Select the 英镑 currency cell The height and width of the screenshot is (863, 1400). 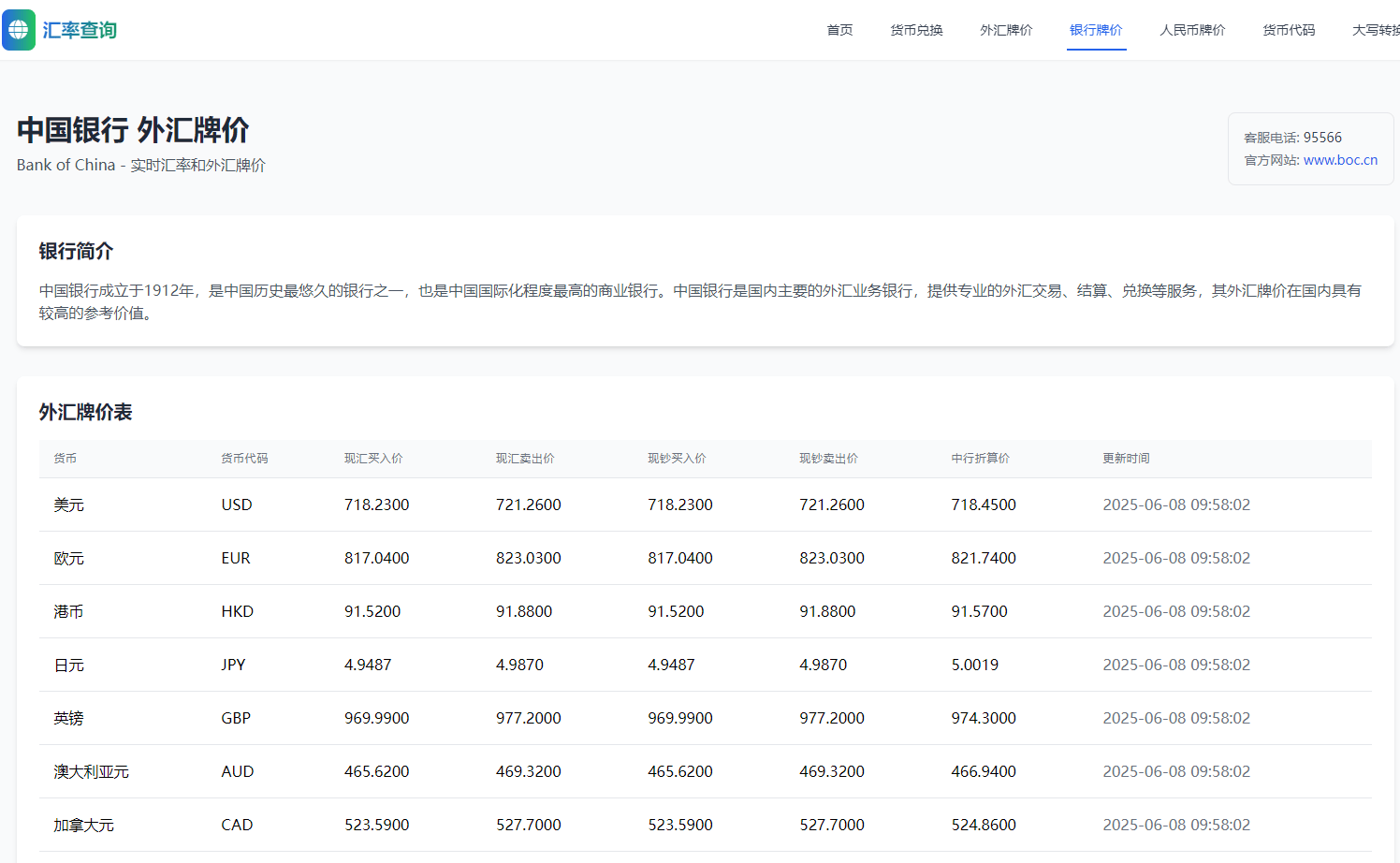click(68, 718)
